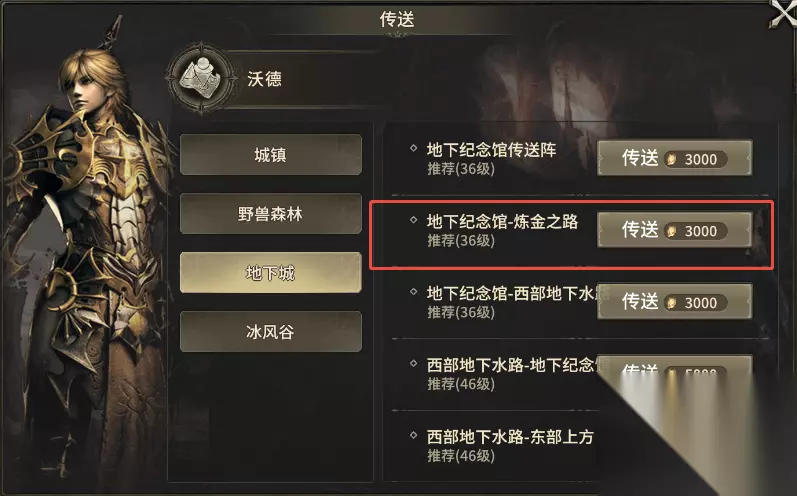Click diamond bullet beside 西部地下水路-地下纪念馆
797x496 pixels.
coord(413,363)
